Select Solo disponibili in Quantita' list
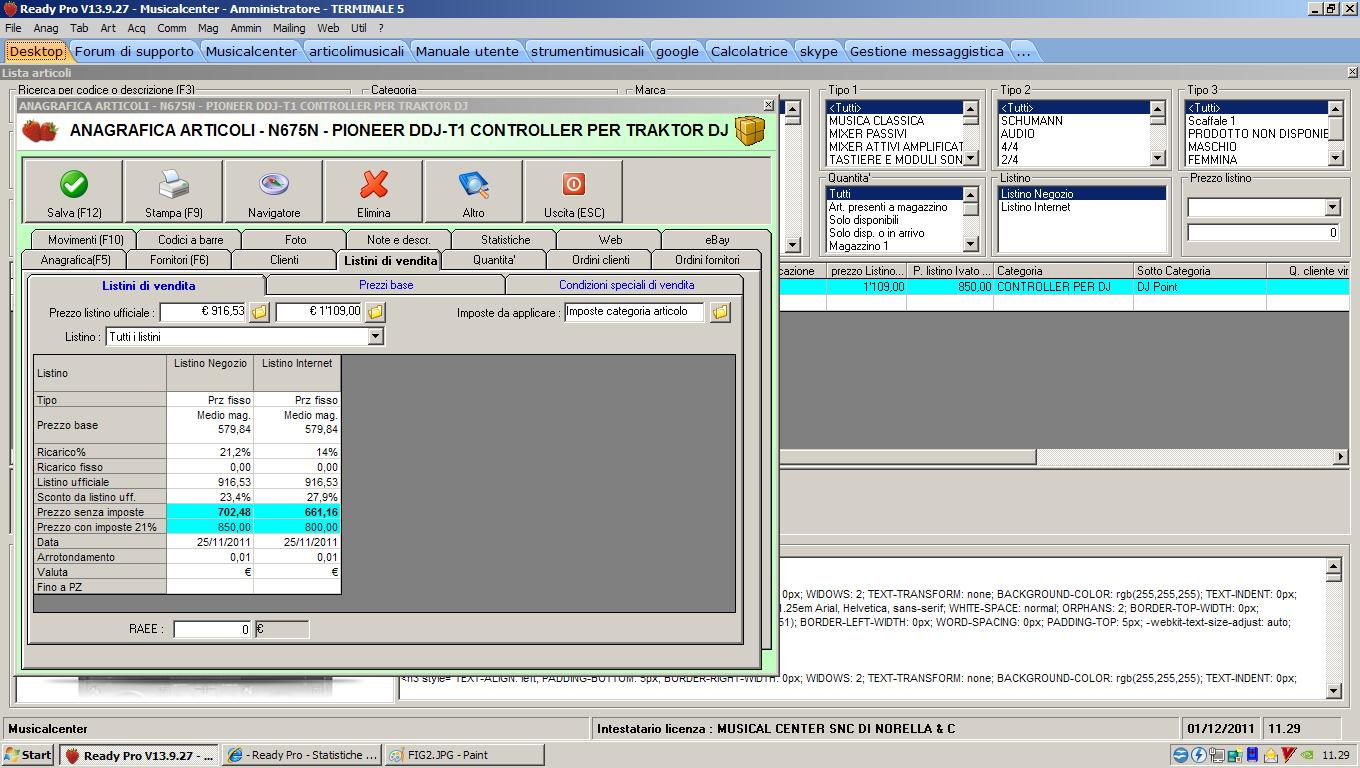1360x768 pixels. [864, 220]
